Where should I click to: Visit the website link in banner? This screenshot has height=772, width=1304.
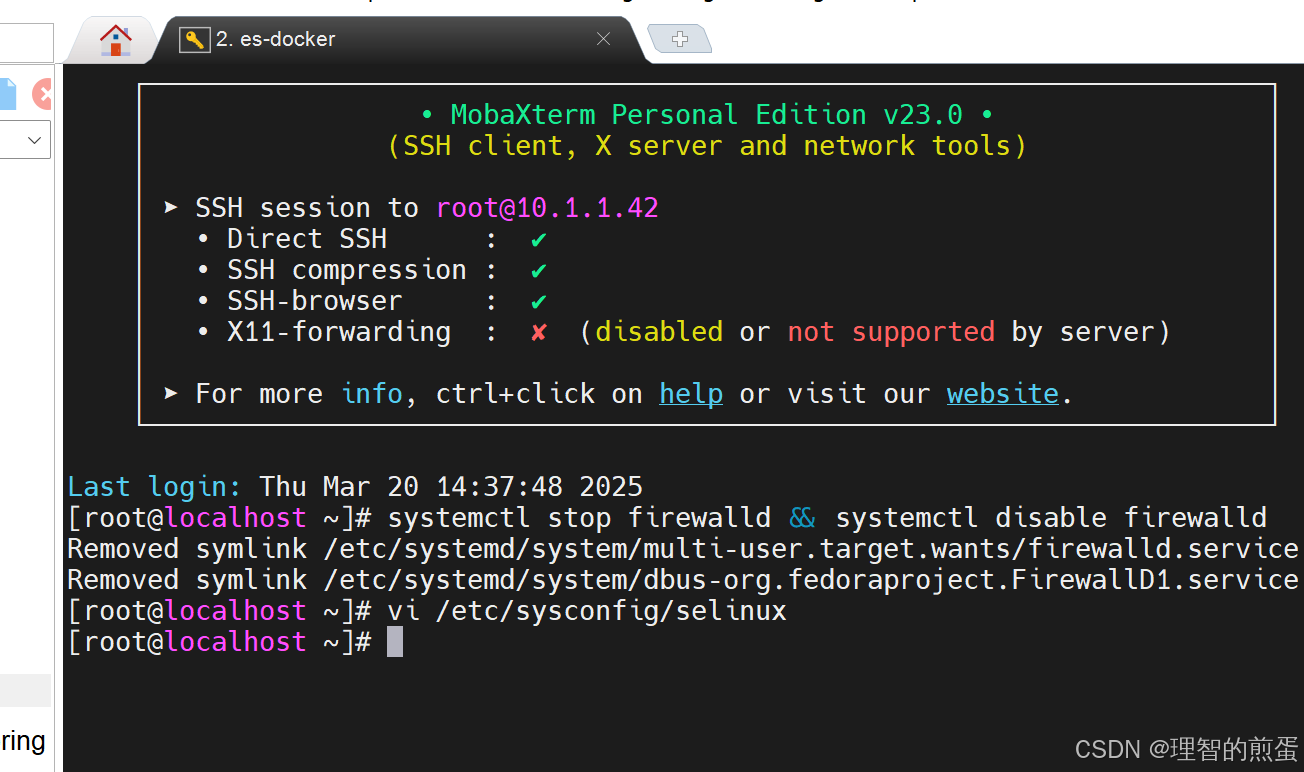tap(1003, 394)
